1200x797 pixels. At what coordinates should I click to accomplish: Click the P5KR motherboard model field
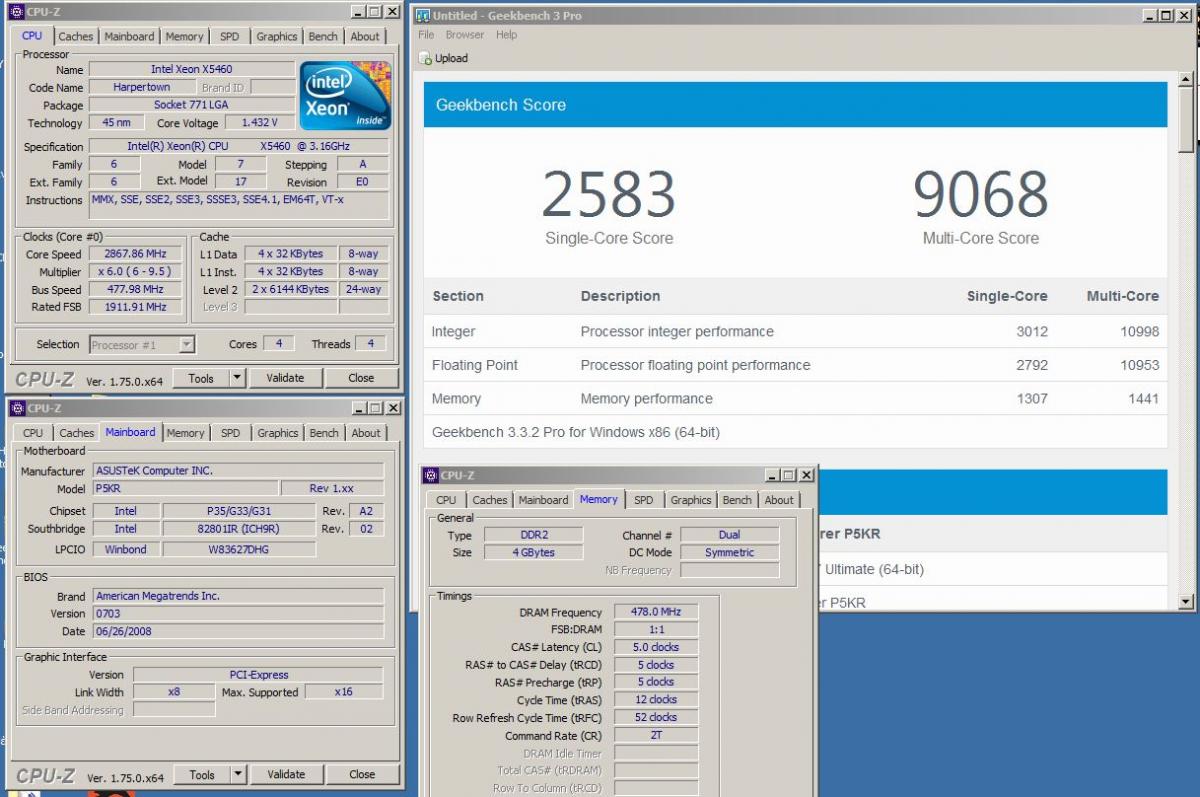[185, 489]
